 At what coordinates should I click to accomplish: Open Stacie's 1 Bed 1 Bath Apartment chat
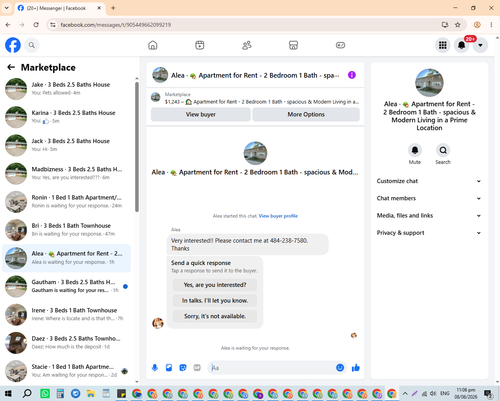[x=67, y=371]
